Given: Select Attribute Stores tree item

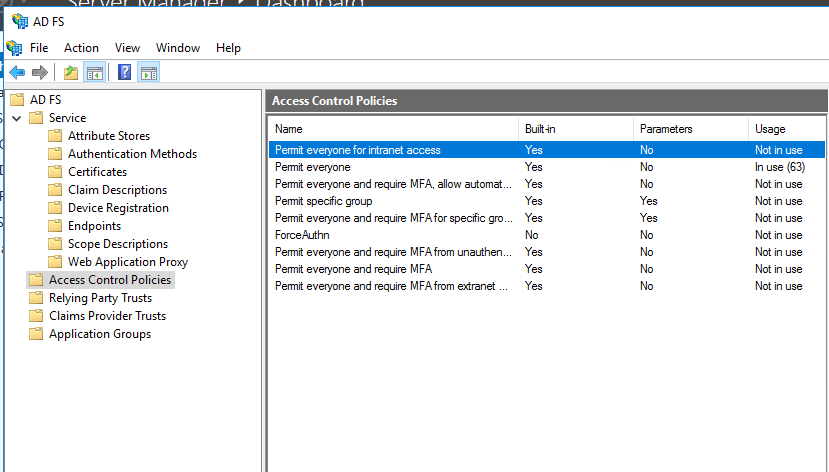Looking at the screenshot, I should (109, 136).
